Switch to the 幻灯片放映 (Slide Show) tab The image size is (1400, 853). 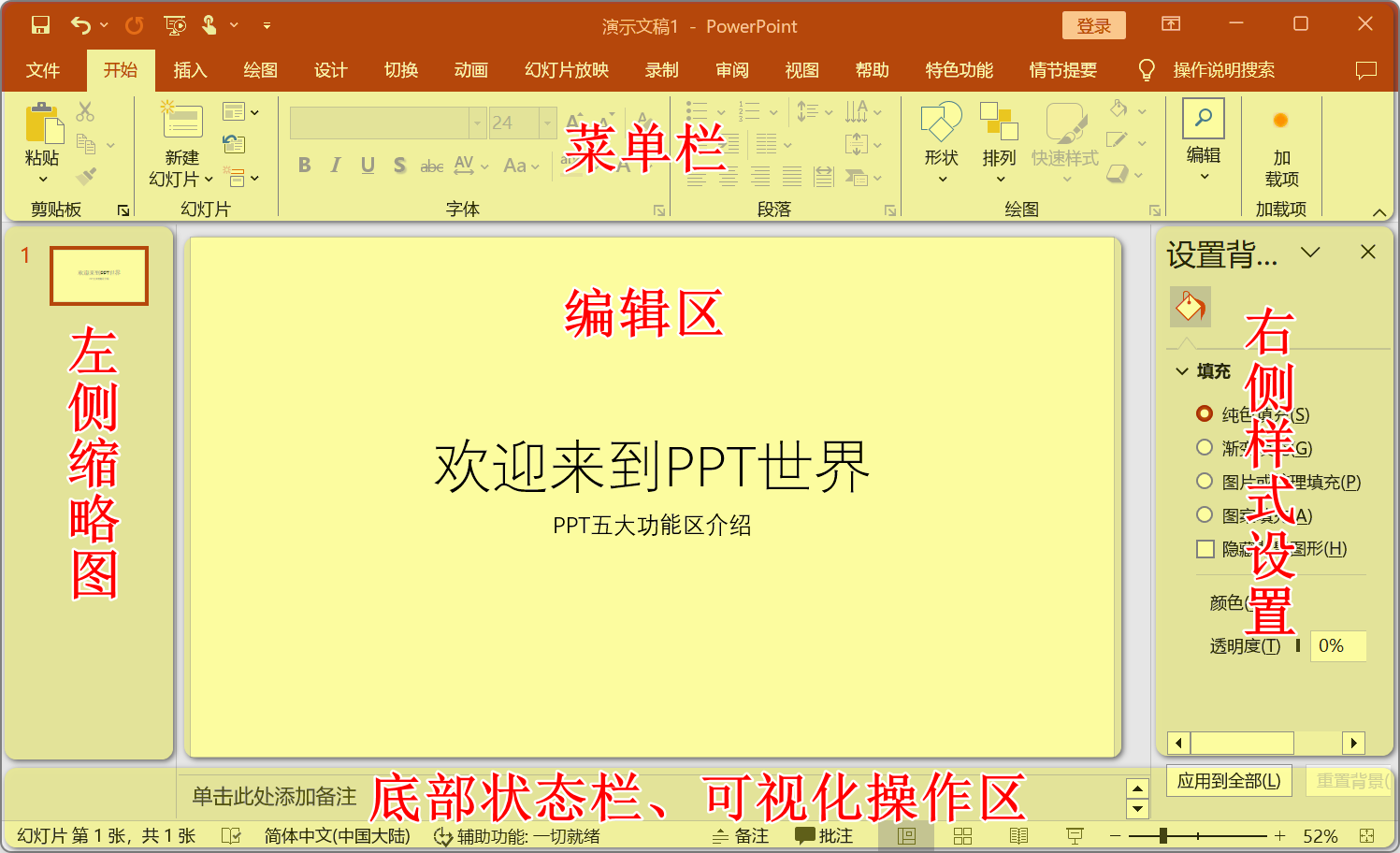(x=567, y=70)
